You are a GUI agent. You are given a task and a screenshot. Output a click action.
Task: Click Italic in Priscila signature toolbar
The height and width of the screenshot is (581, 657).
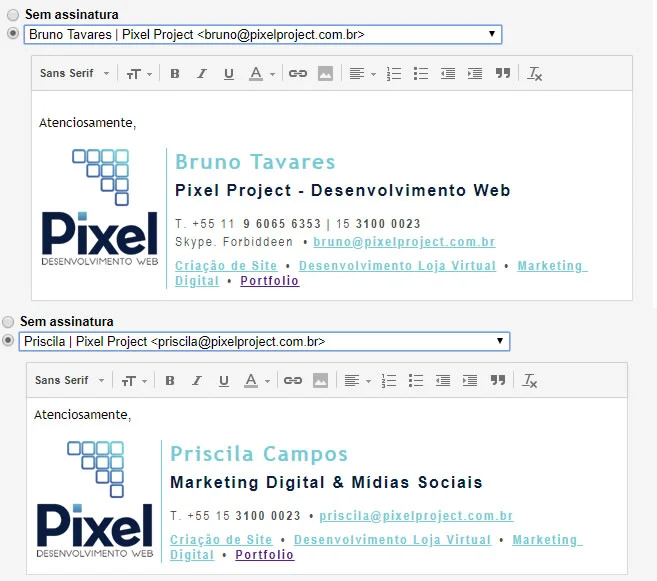(197, 381)
